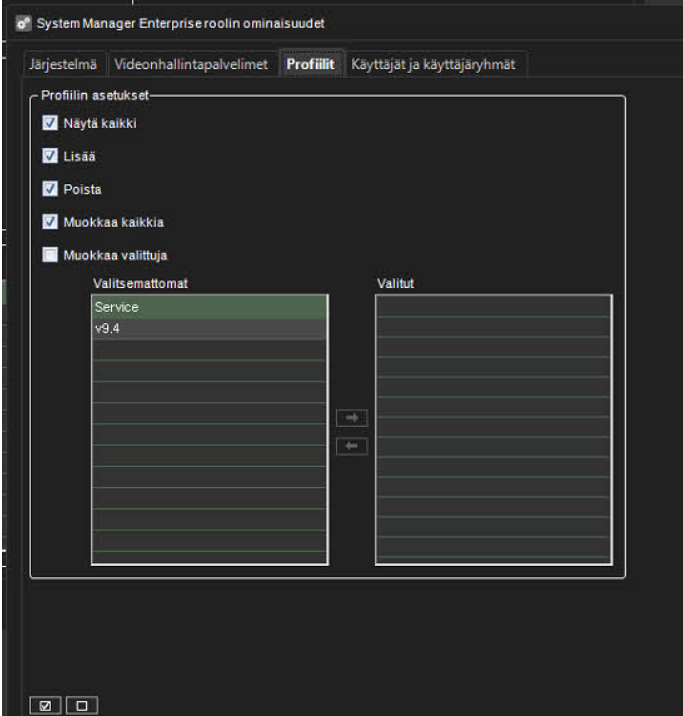The height and width of the screenshot is (716, 683).
Task: Disable the Poista permission checkbox
Action: click(x=50, y=189)
